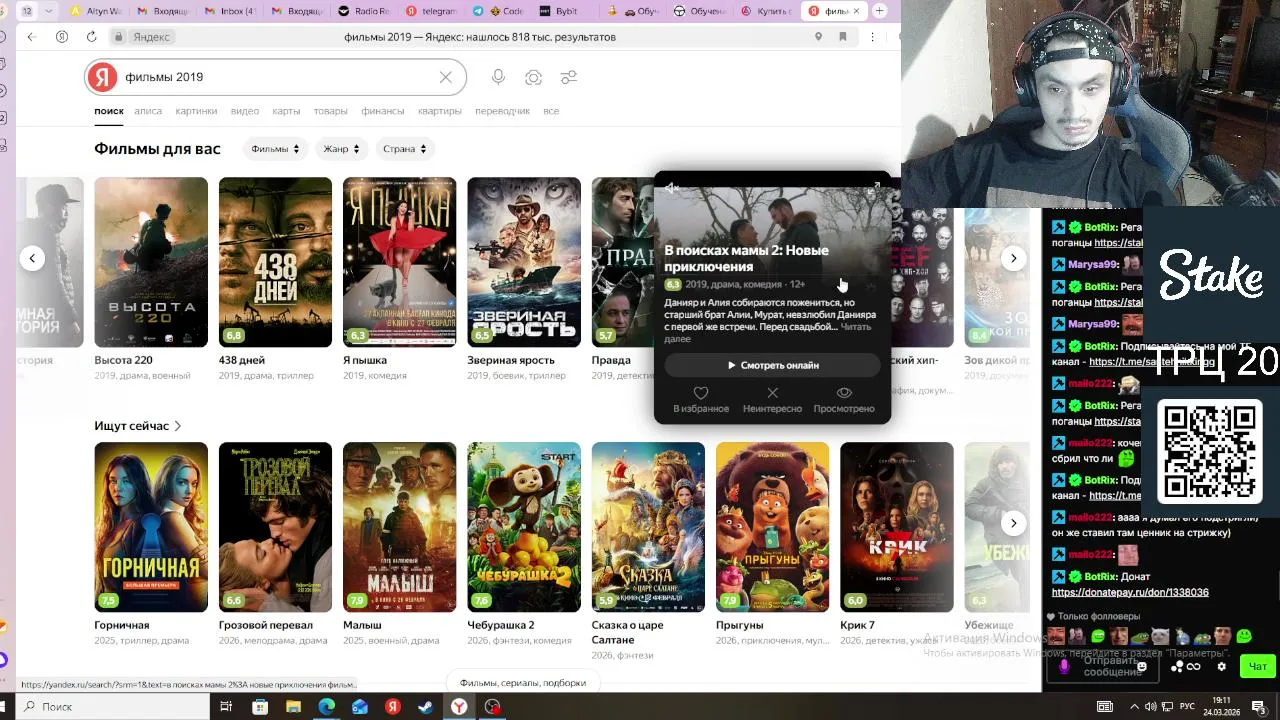The width and height of the screenshot is (1280, 720).
Task: Open the donatepay.ru donation link in chat
Action: tap(1132, 593)
